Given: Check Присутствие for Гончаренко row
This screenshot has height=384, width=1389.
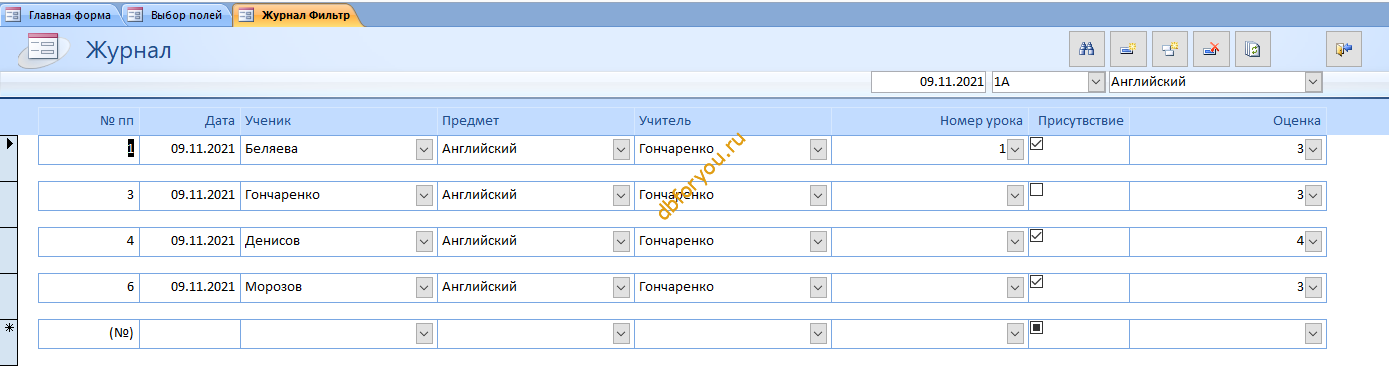Looking at the screenshot, I should [x=1037, y=190].
